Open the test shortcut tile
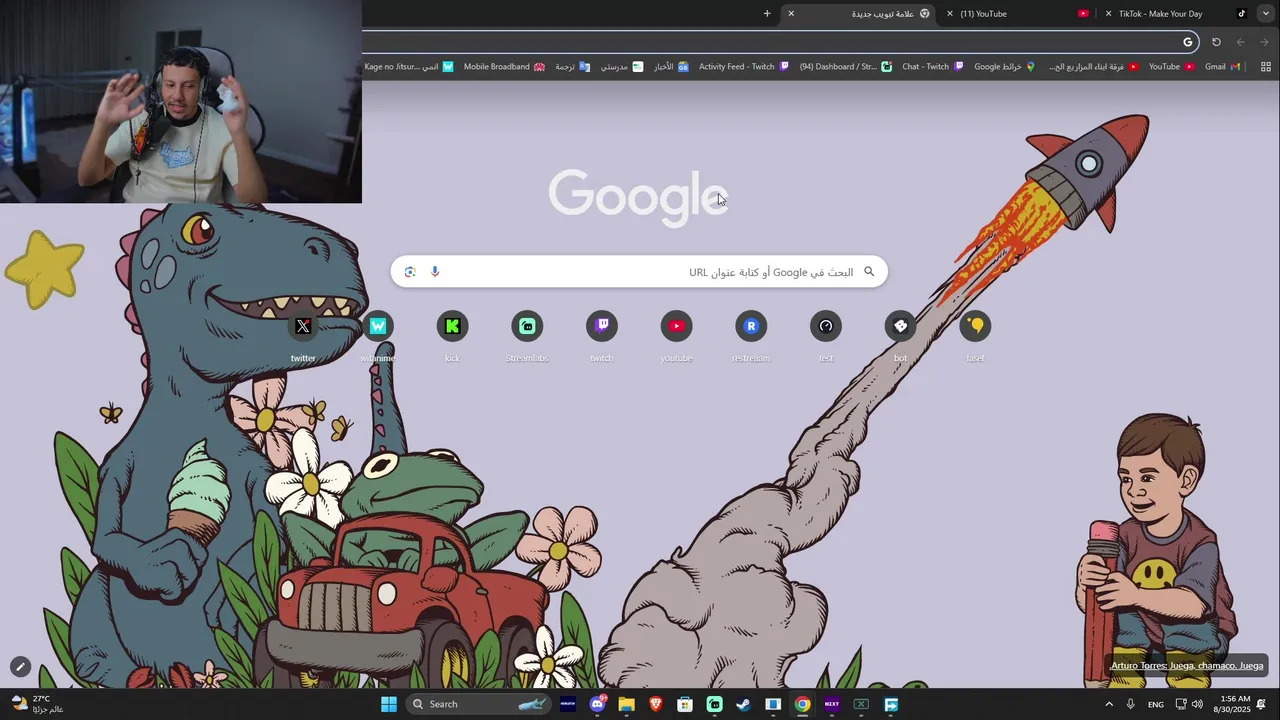This screenshot has width=1280, height=720. point(826,336)
